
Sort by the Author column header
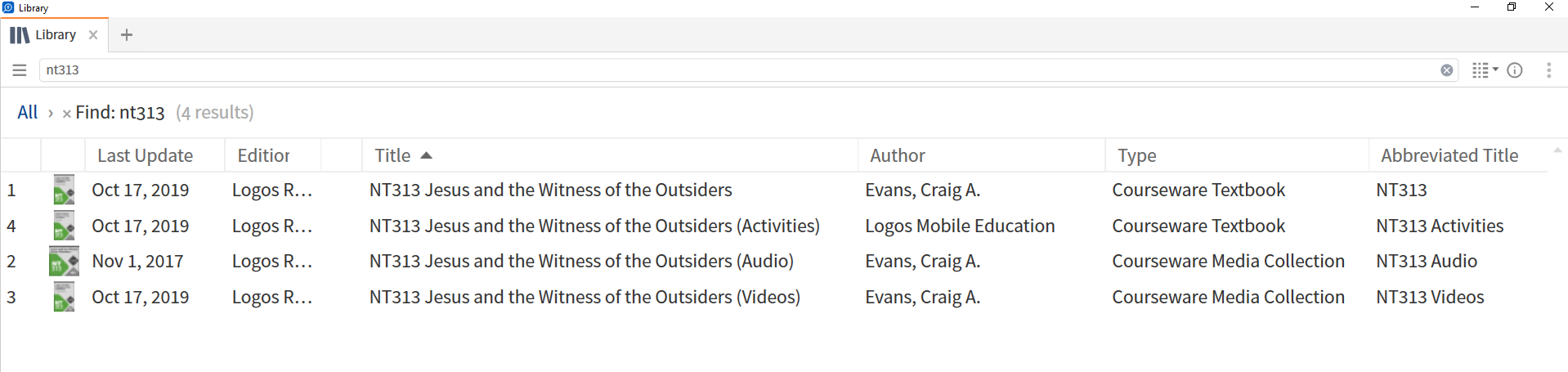pos(898,155)
